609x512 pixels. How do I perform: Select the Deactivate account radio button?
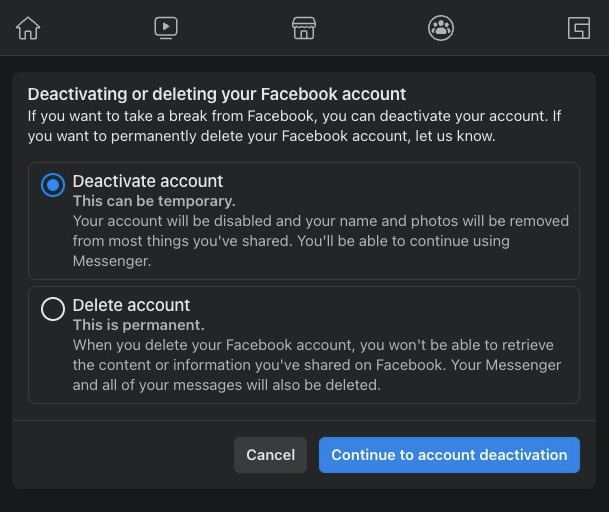[53, 186]
